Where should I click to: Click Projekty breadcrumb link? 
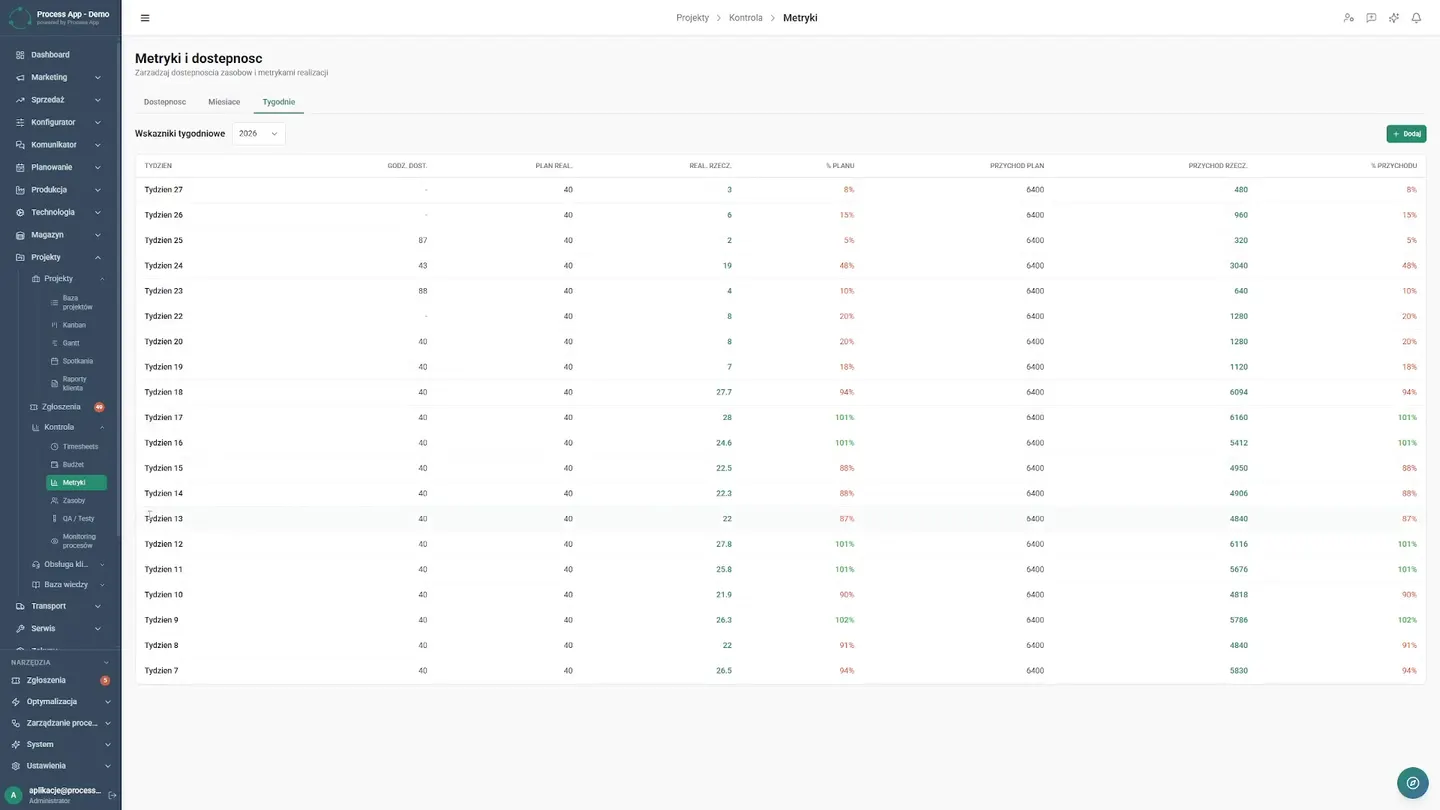(x=692, y=18)
